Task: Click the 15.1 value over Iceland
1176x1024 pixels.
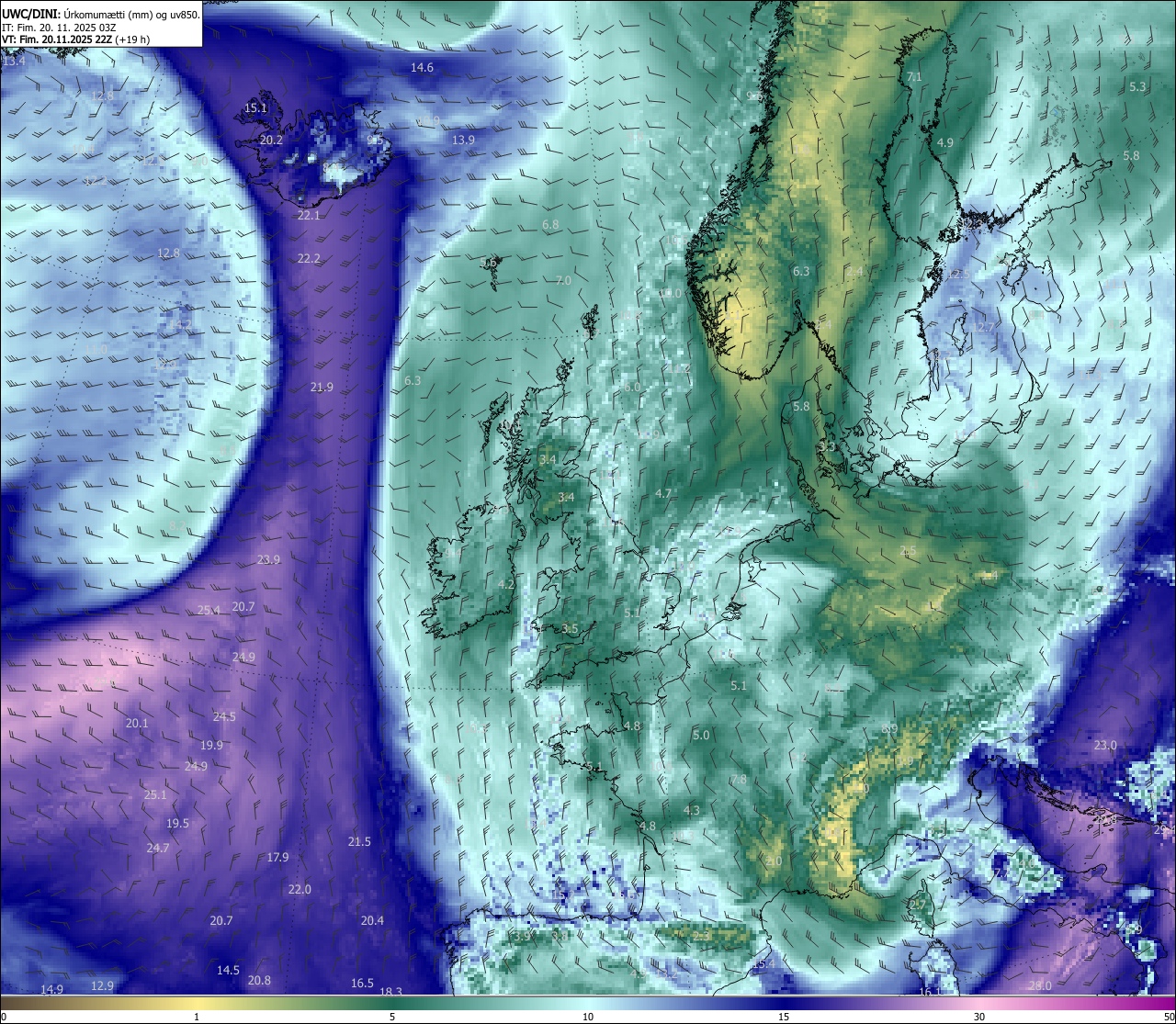Action: coord(255,108)
